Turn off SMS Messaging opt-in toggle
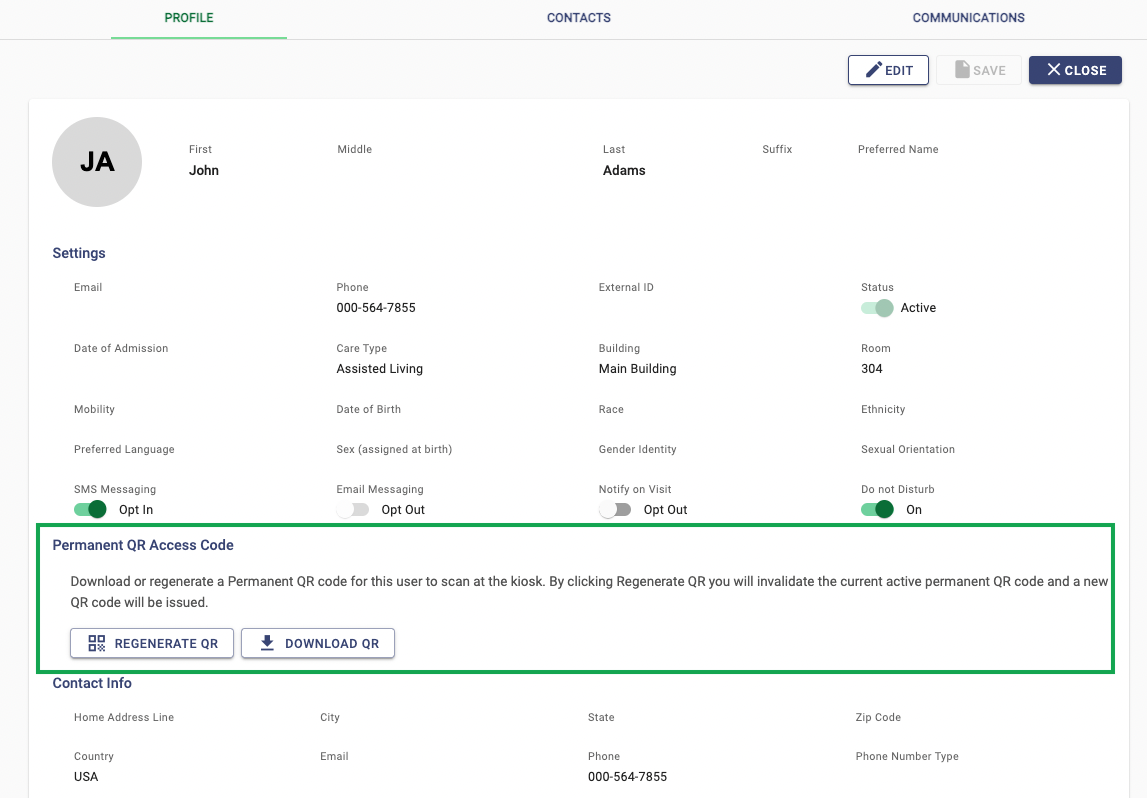The width and height of the screenshot is (1147, 798). pyautogui.click(x=91, y=510)
